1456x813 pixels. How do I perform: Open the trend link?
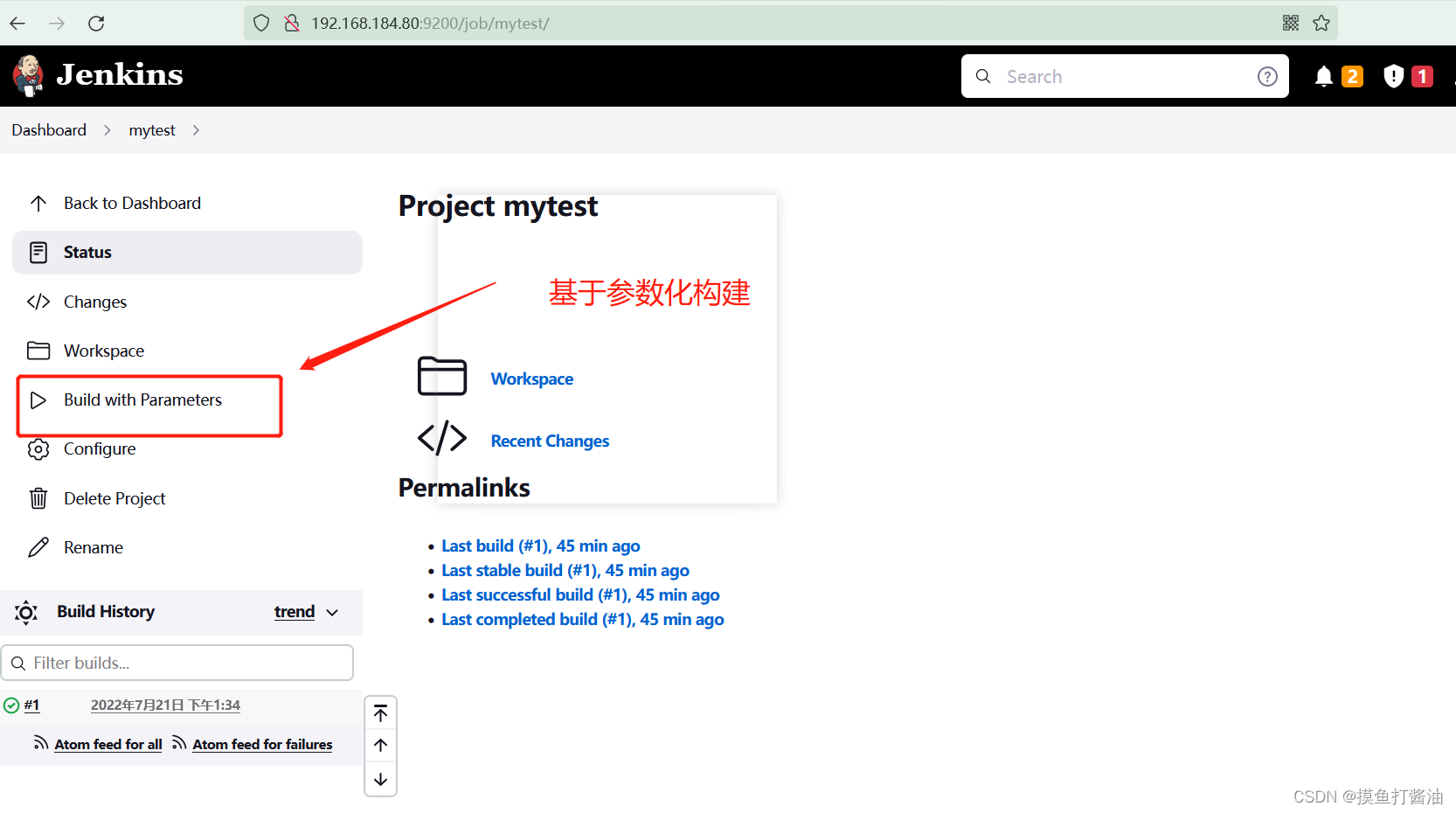(x=295, y=612)
